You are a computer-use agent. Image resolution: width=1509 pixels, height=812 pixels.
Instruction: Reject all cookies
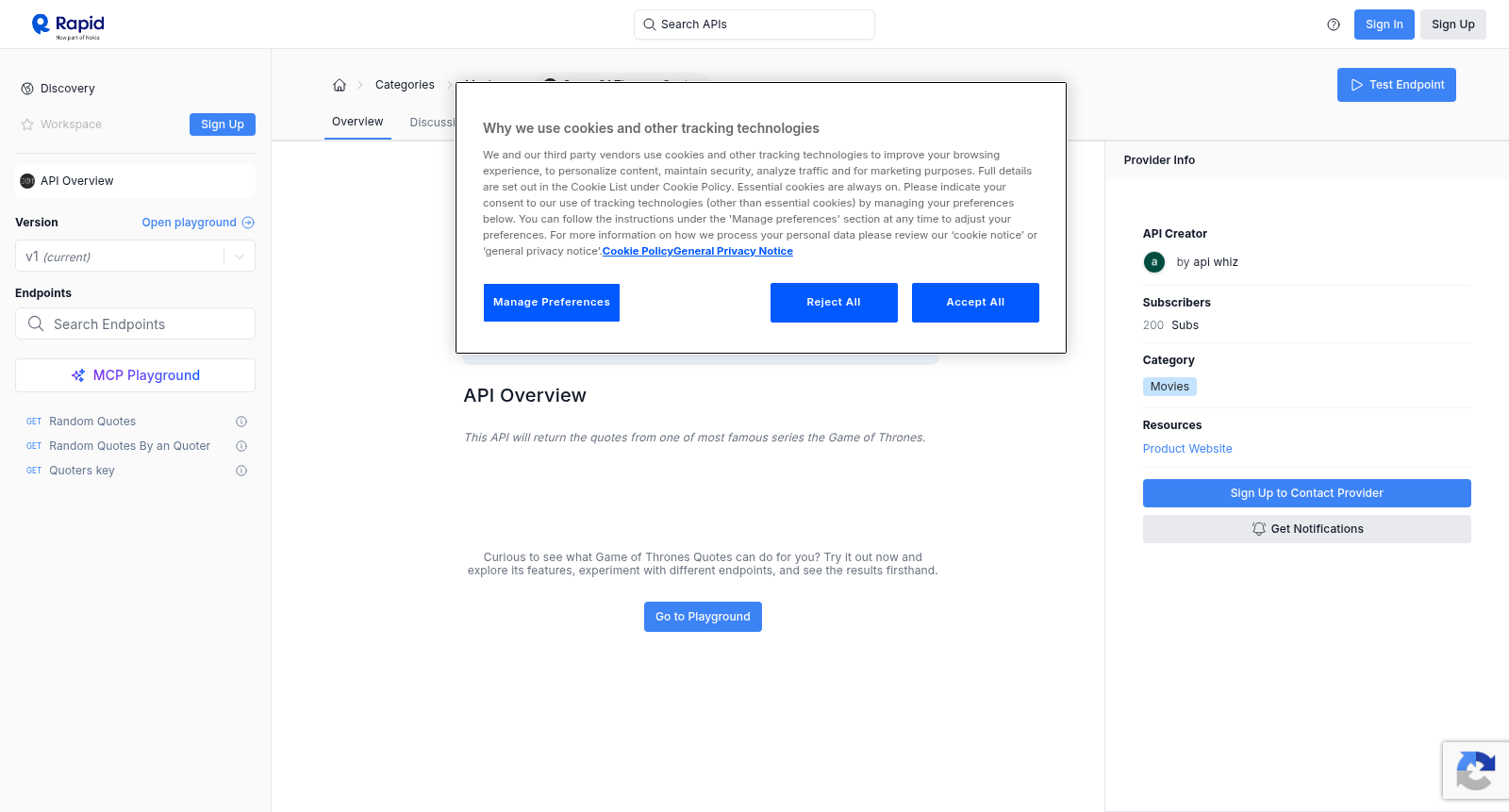coord(834,303)
